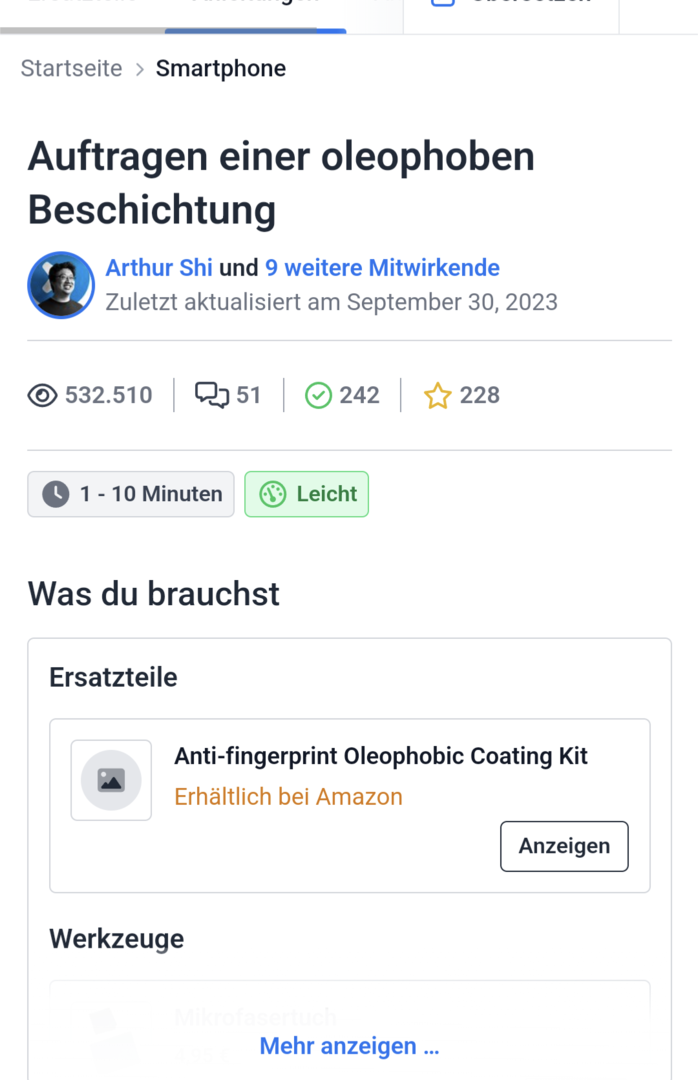
Task: Follow the Erhältlich bei Amazon link
Action: point(288,797)
